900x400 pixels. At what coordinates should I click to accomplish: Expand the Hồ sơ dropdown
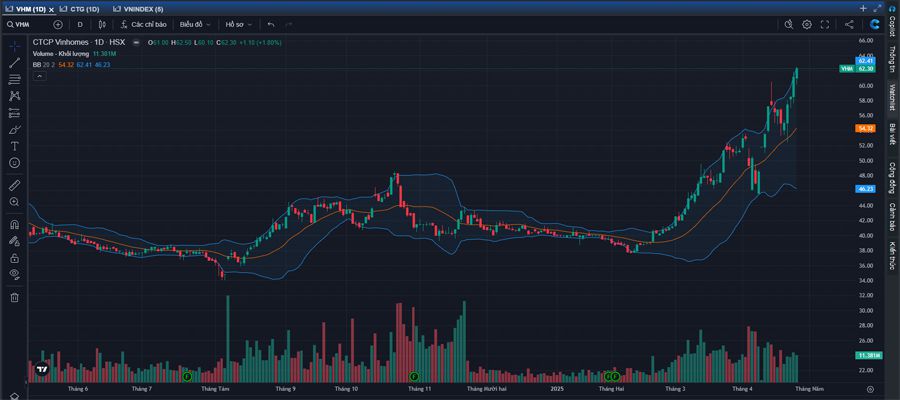(x=238, y=24)
